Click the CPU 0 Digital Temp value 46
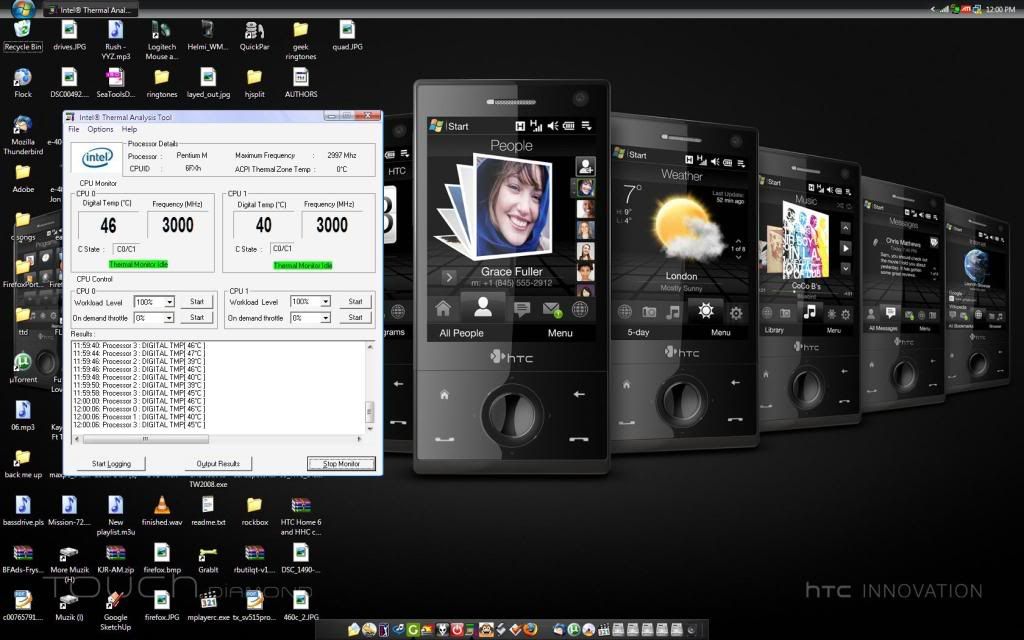This screenshot has height=640, width=1024. tap(108, 226)
